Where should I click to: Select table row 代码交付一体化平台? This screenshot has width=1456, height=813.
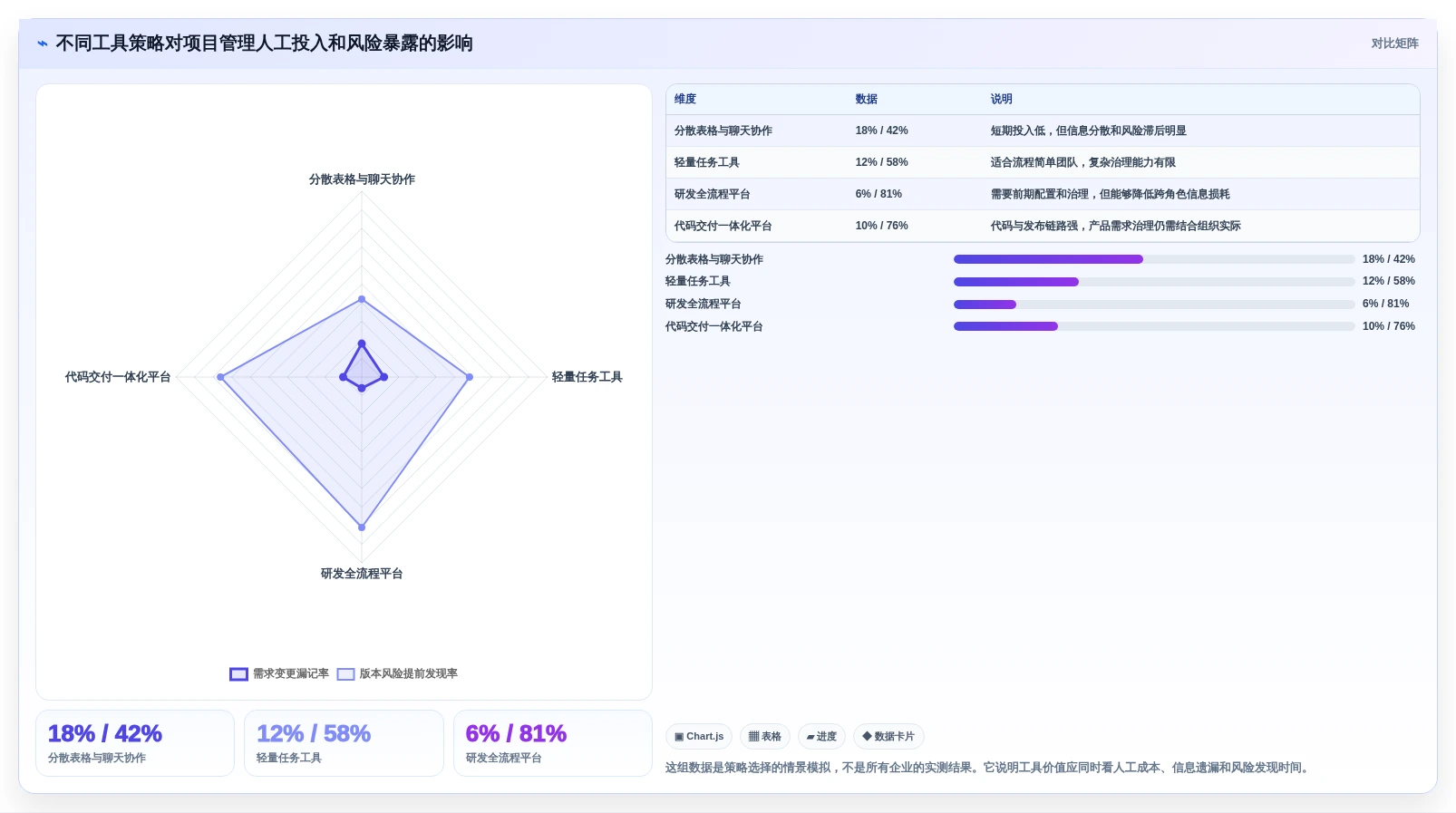coord(1043,226)
